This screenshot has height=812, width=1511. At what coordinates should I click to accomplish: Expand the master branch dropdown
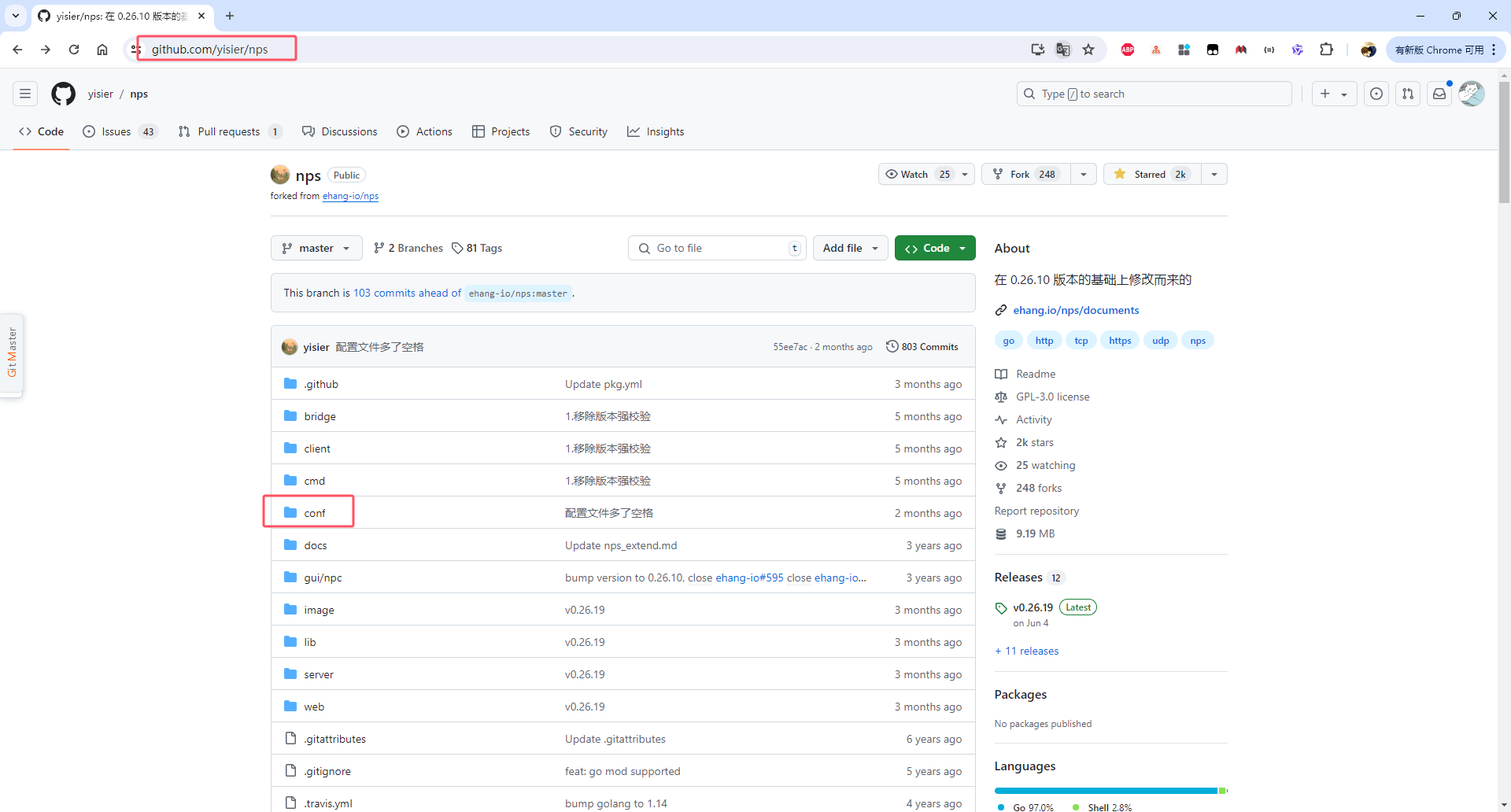pos(316,248)
